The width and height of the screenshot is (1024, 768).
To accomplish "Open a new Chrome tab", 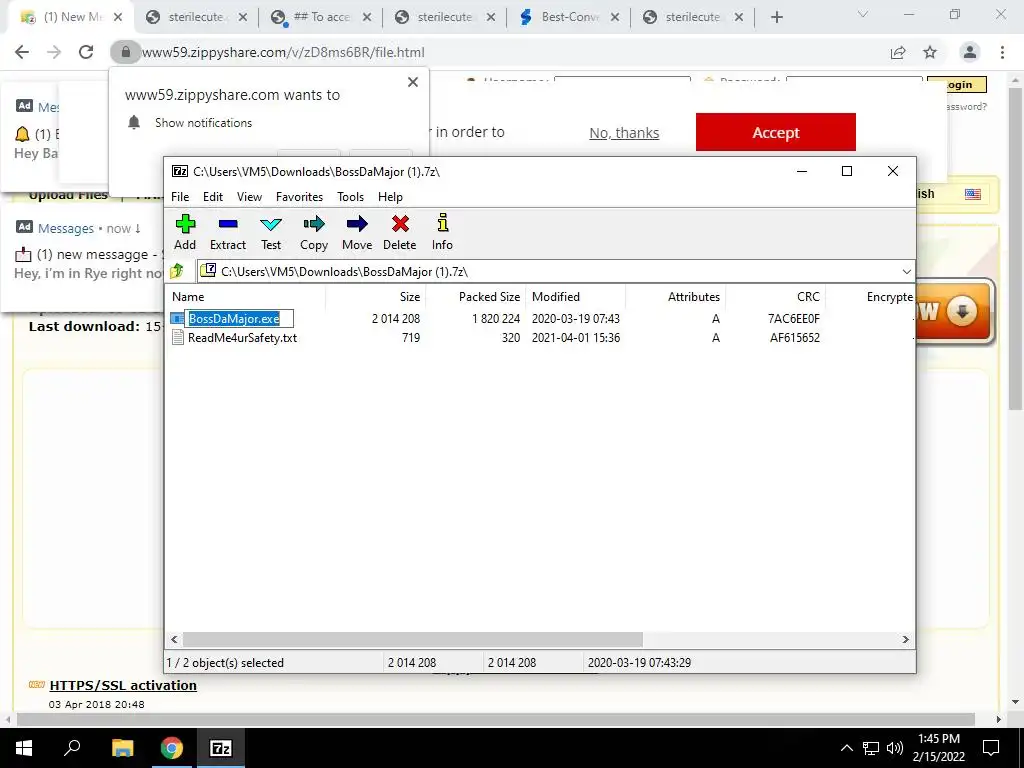I will [776, 18].
